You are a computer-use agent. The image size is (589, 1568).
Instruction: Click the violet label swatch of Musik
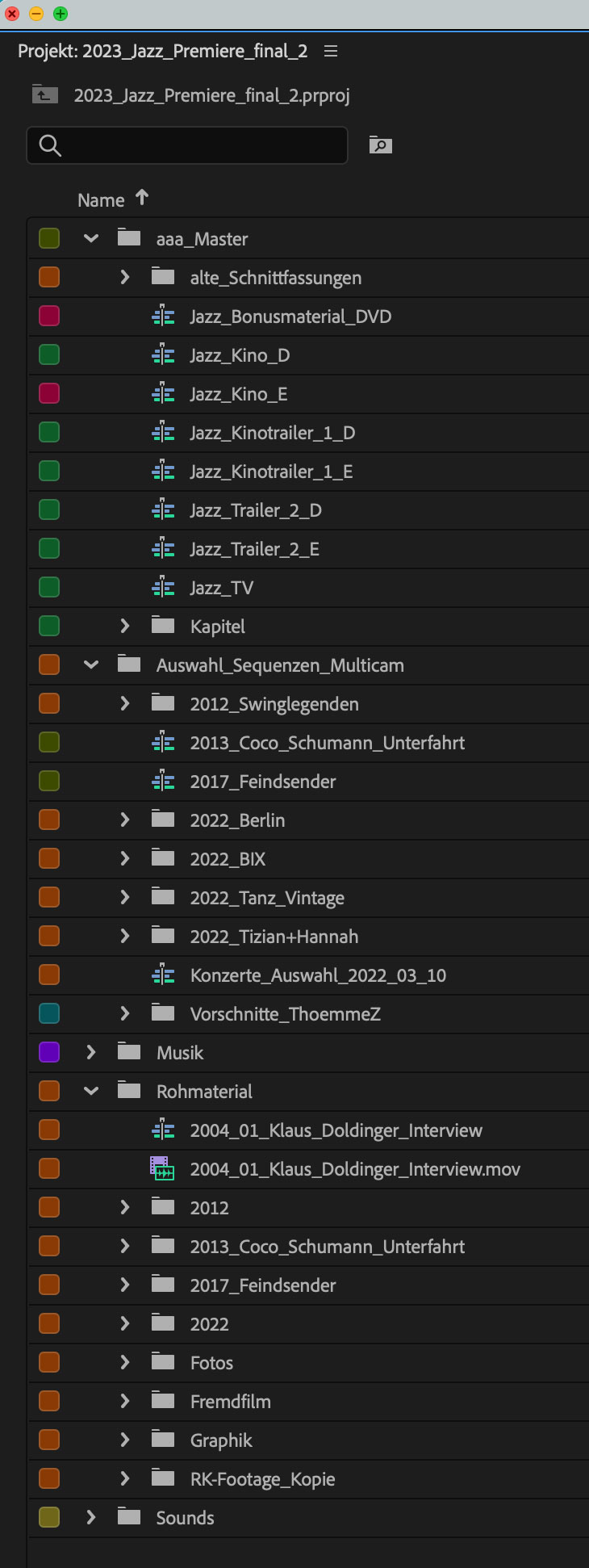point(49,1052)
